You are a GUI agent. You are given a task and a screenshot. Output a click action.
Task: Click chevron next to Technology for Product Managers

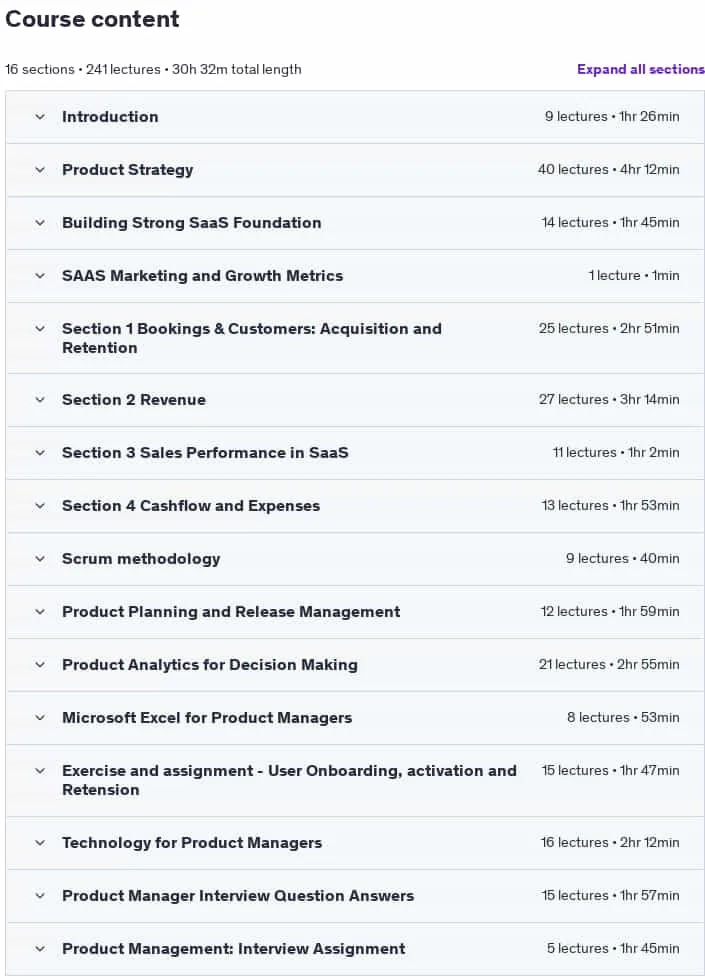click(x=40, y=842)
